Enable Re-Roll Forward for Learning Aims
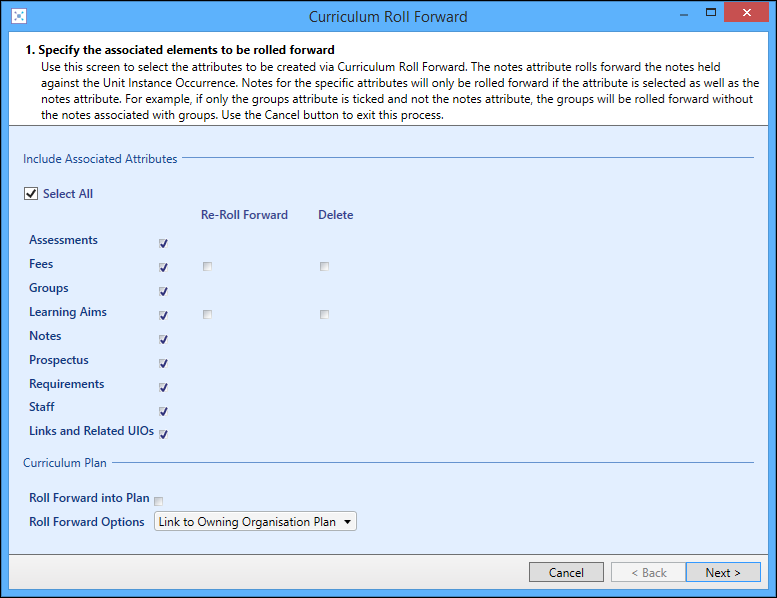Screen dimensions: 777x598 [x=207, y=315]
